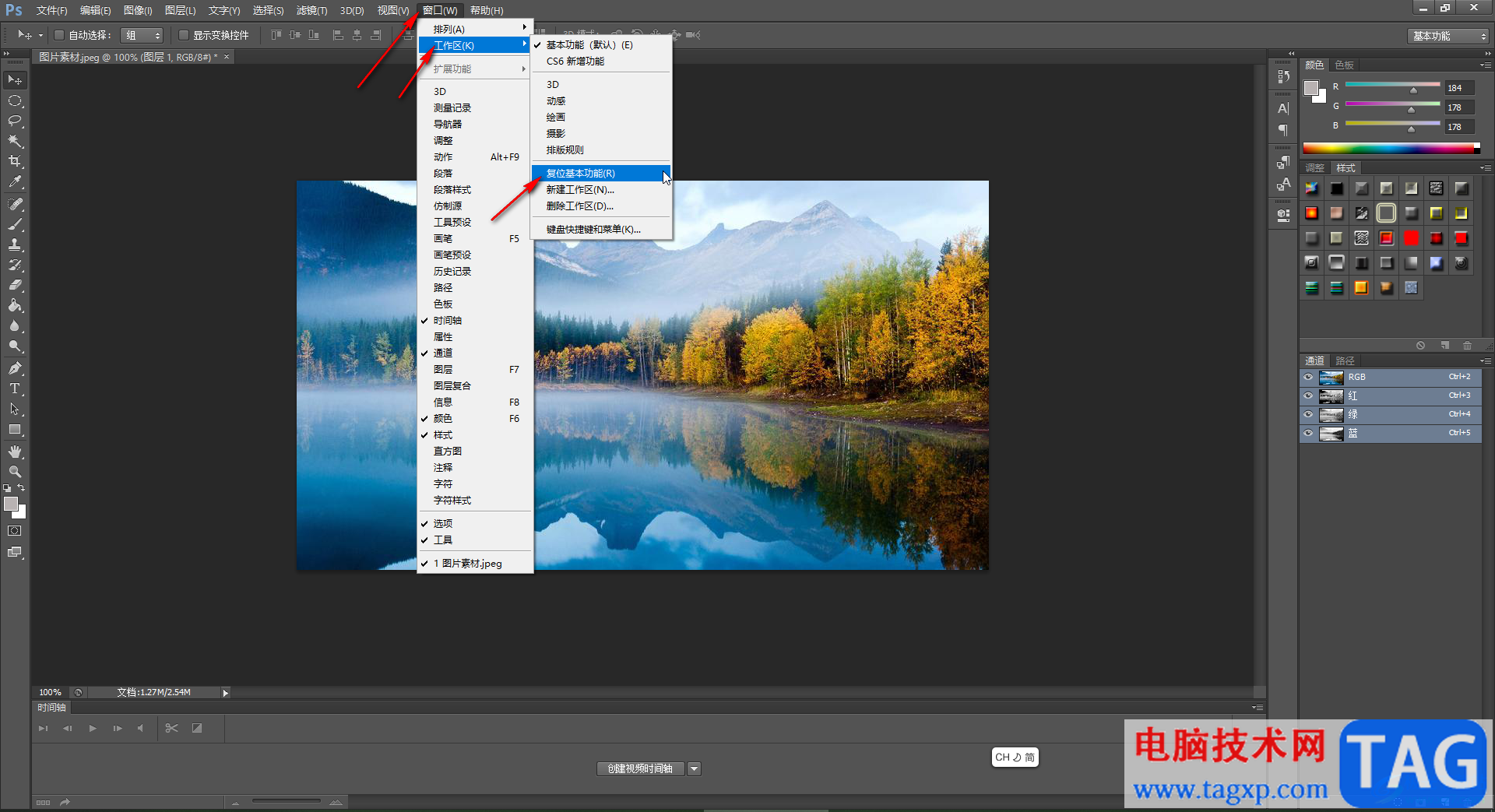The width and height of the screenshot is (1495, 812).
Task: Uncheck 时间轴 in Window menu
Action: tap(475, 321)
